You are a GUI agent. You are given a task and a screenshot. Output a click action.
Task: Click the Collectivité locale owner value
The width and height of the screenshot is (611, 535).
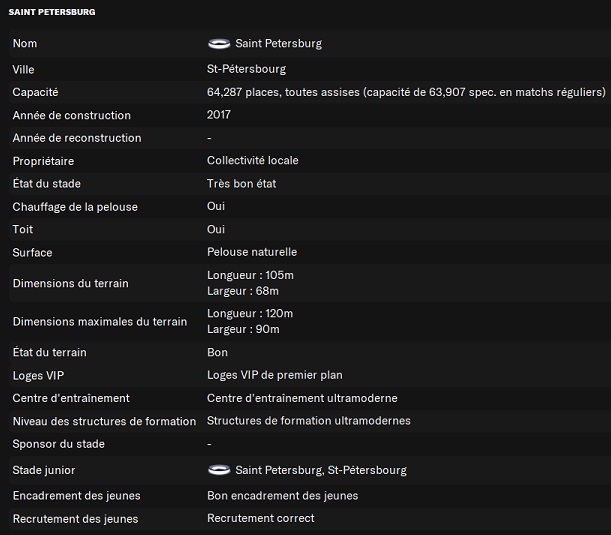(252, 161)
